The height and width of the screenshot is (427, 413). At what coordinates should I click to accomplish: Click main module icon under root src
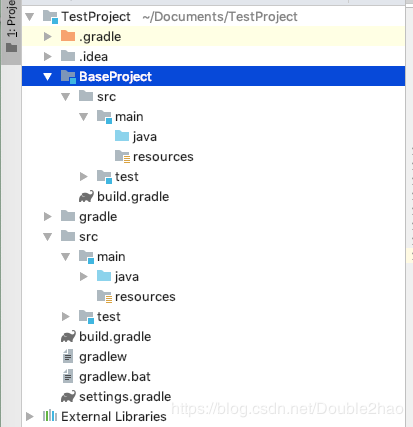click(86, 257)
